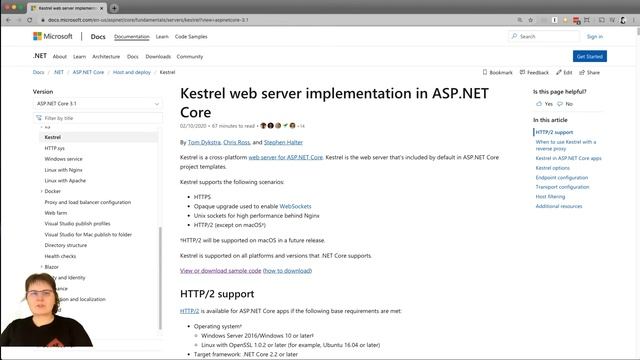Open the browser three-dot menu
This screenshot has height=360, width=640.
tap(634, 20)
